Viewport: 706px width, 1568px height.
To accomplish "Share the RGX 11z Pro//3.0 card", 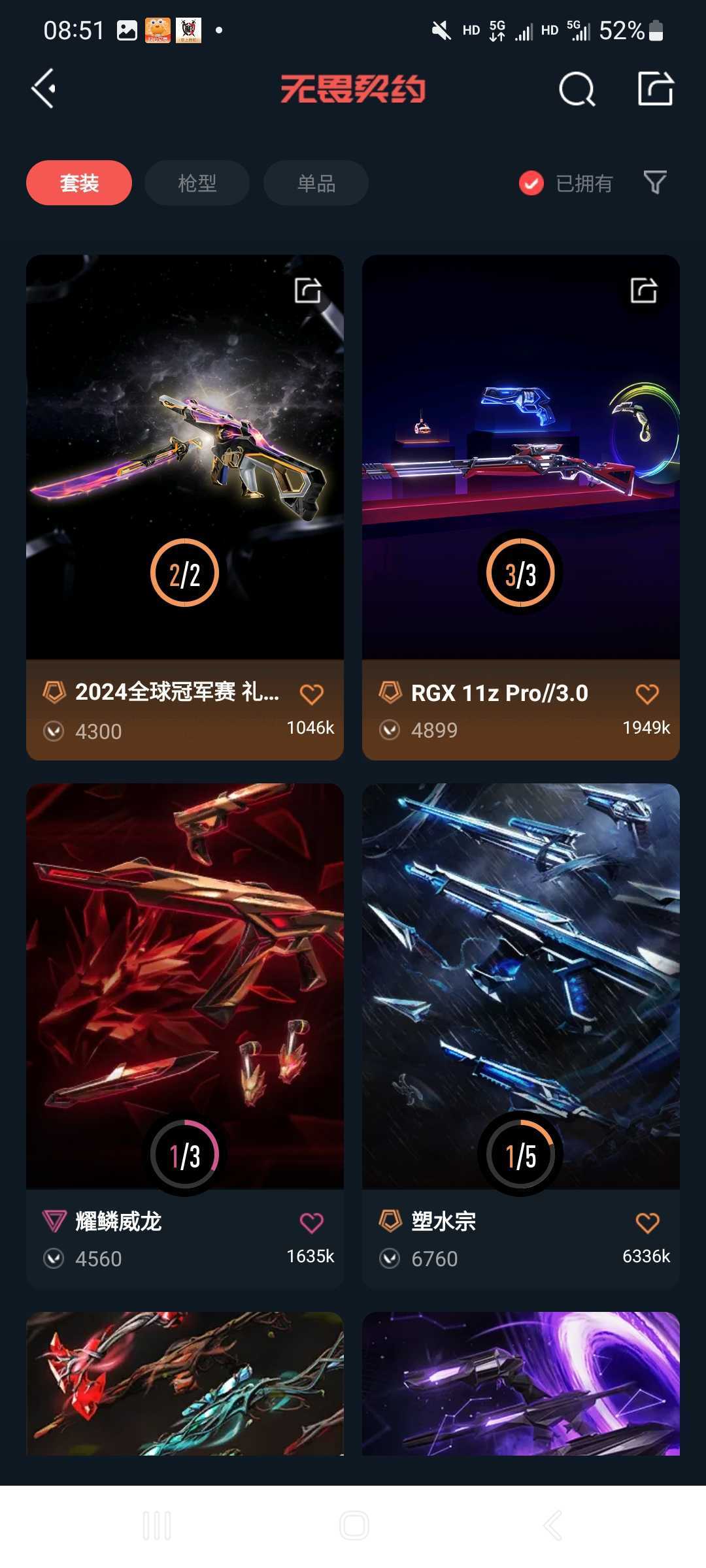I will [644, 290].
